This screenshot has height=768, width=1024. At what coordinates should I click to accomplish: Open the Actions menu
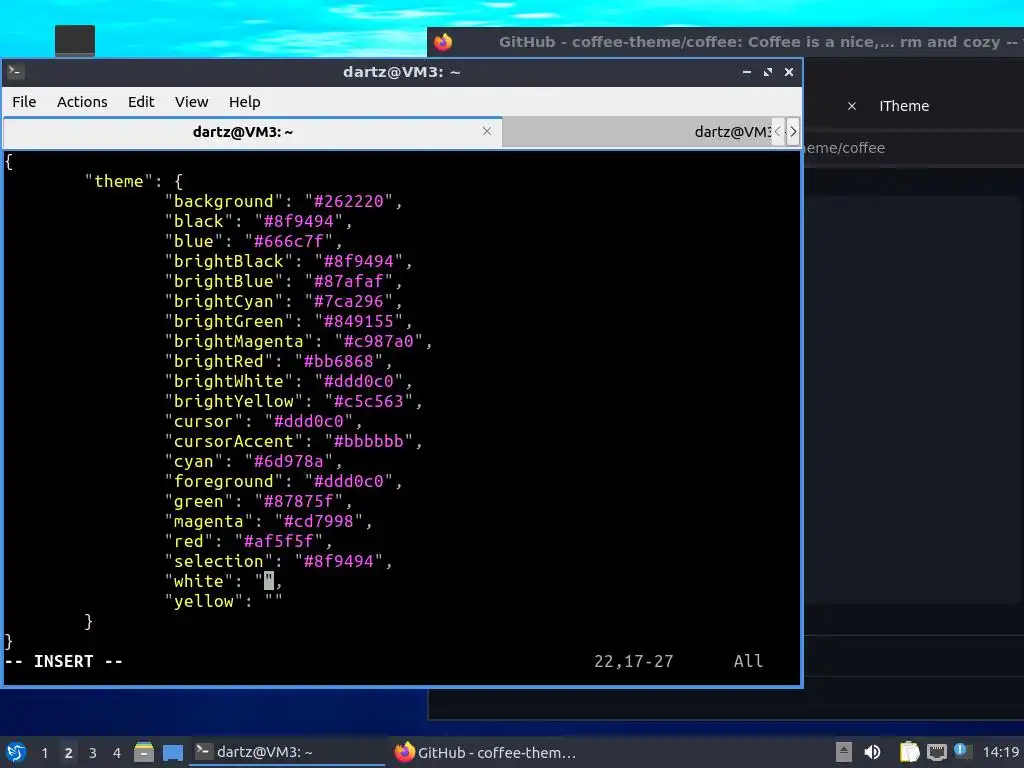click(82, 102)
